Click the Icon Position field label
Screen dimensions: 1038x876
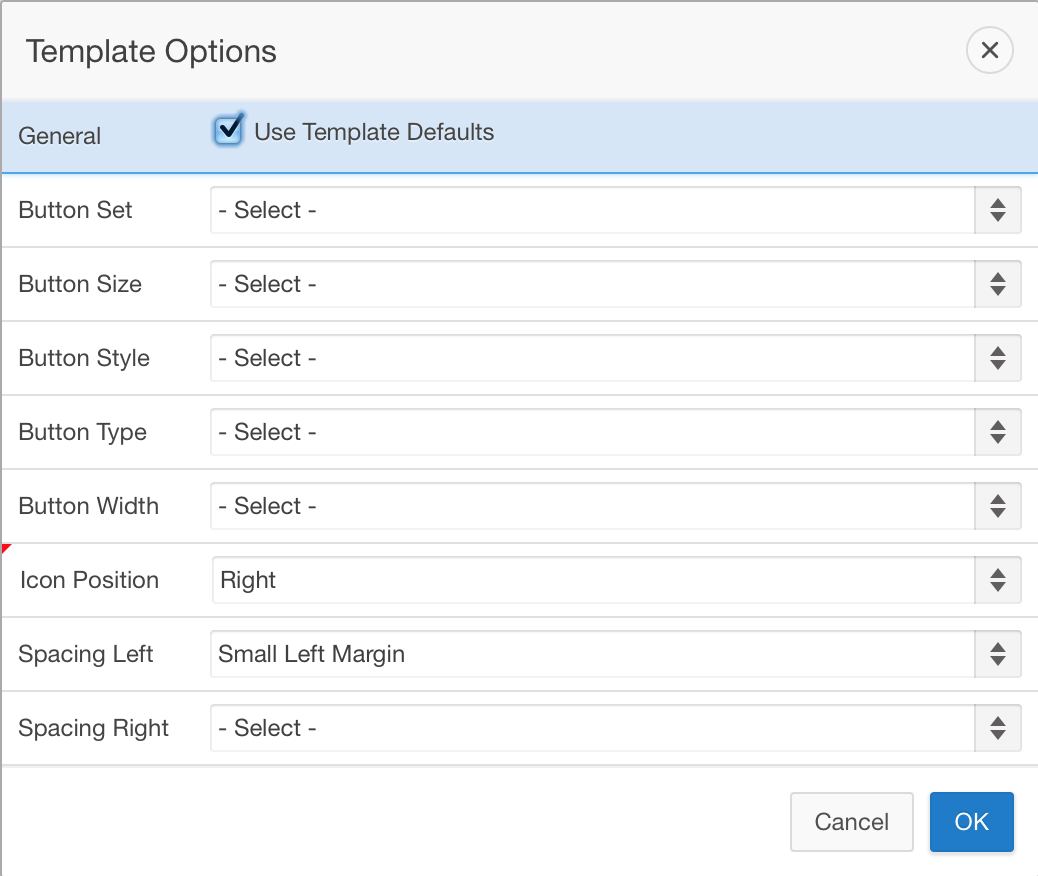(x=89, y=580)
